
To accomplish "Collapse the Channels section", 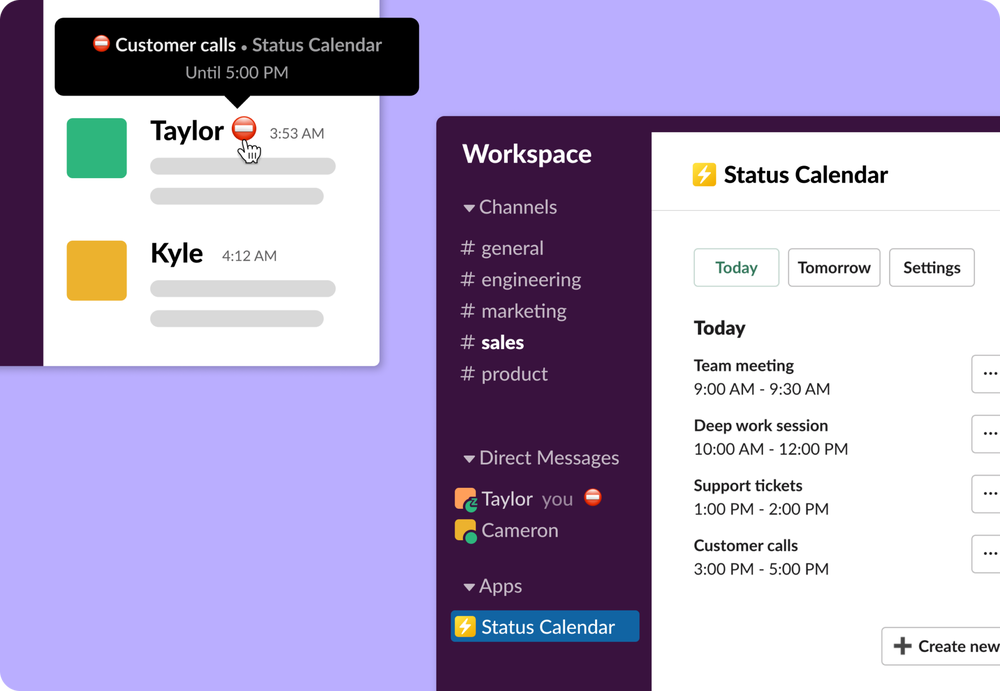I will pos(469,208).
